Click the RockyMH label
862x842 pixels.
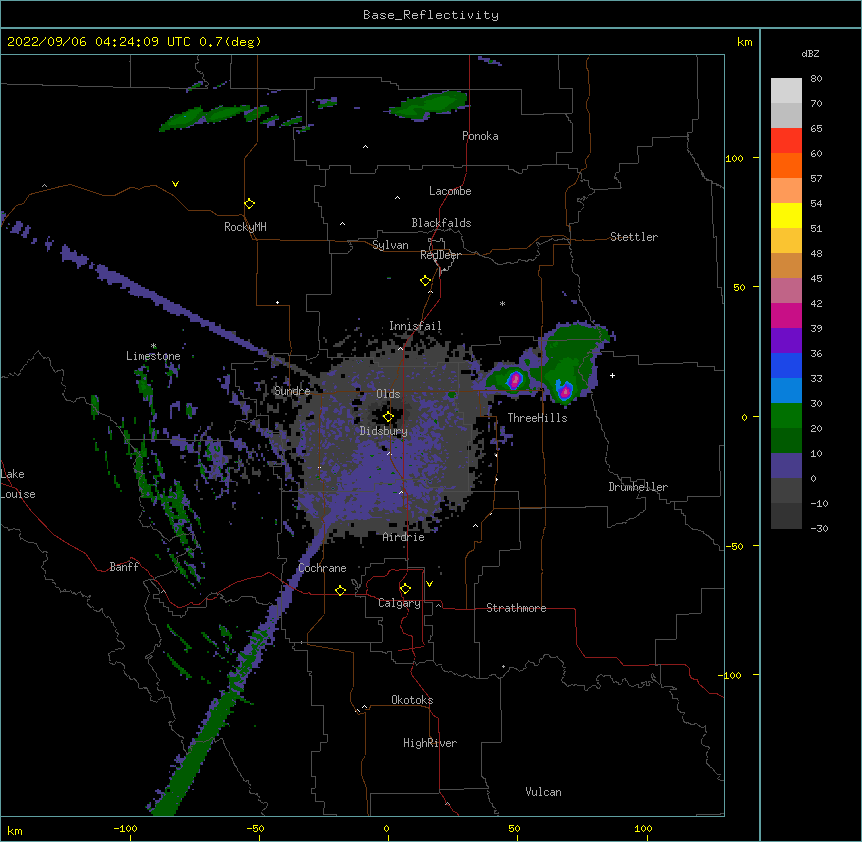coord(245,227)
